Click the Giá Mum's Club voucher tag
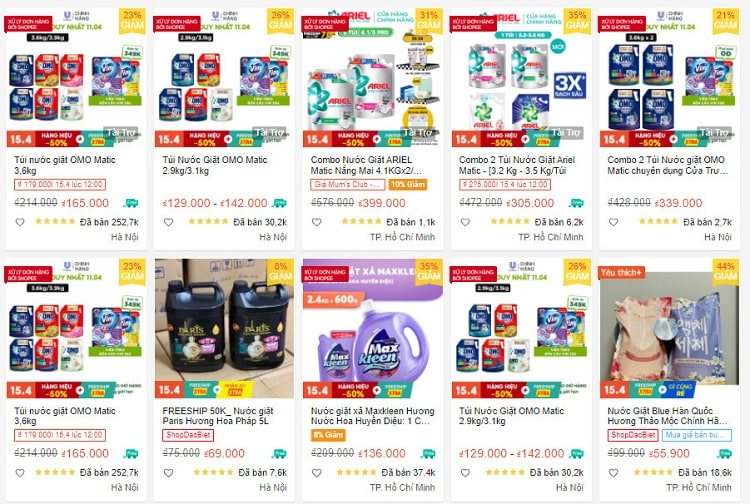 [348, 184]
